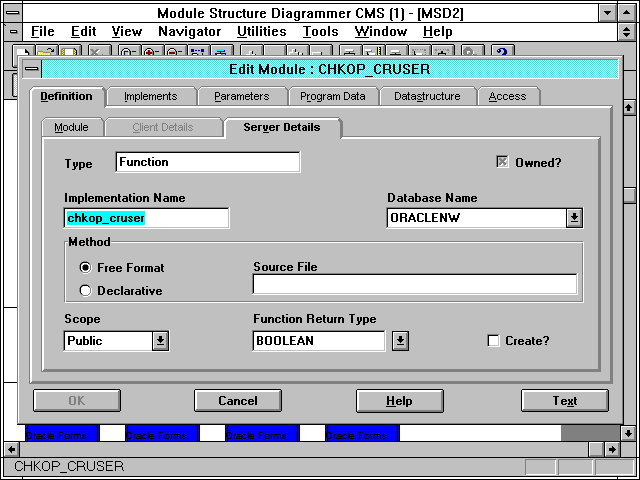
Task: Select the Free Format radio button
Action: pos(86,268)
